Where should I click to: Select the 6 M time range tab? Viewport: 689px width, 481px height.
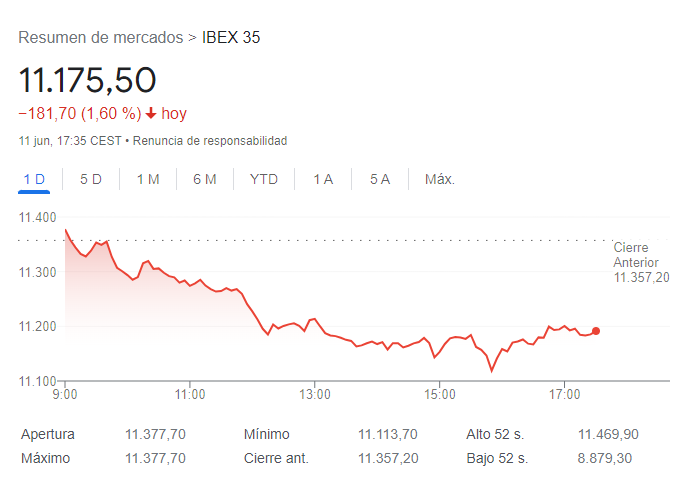click(x=205, y=179)
